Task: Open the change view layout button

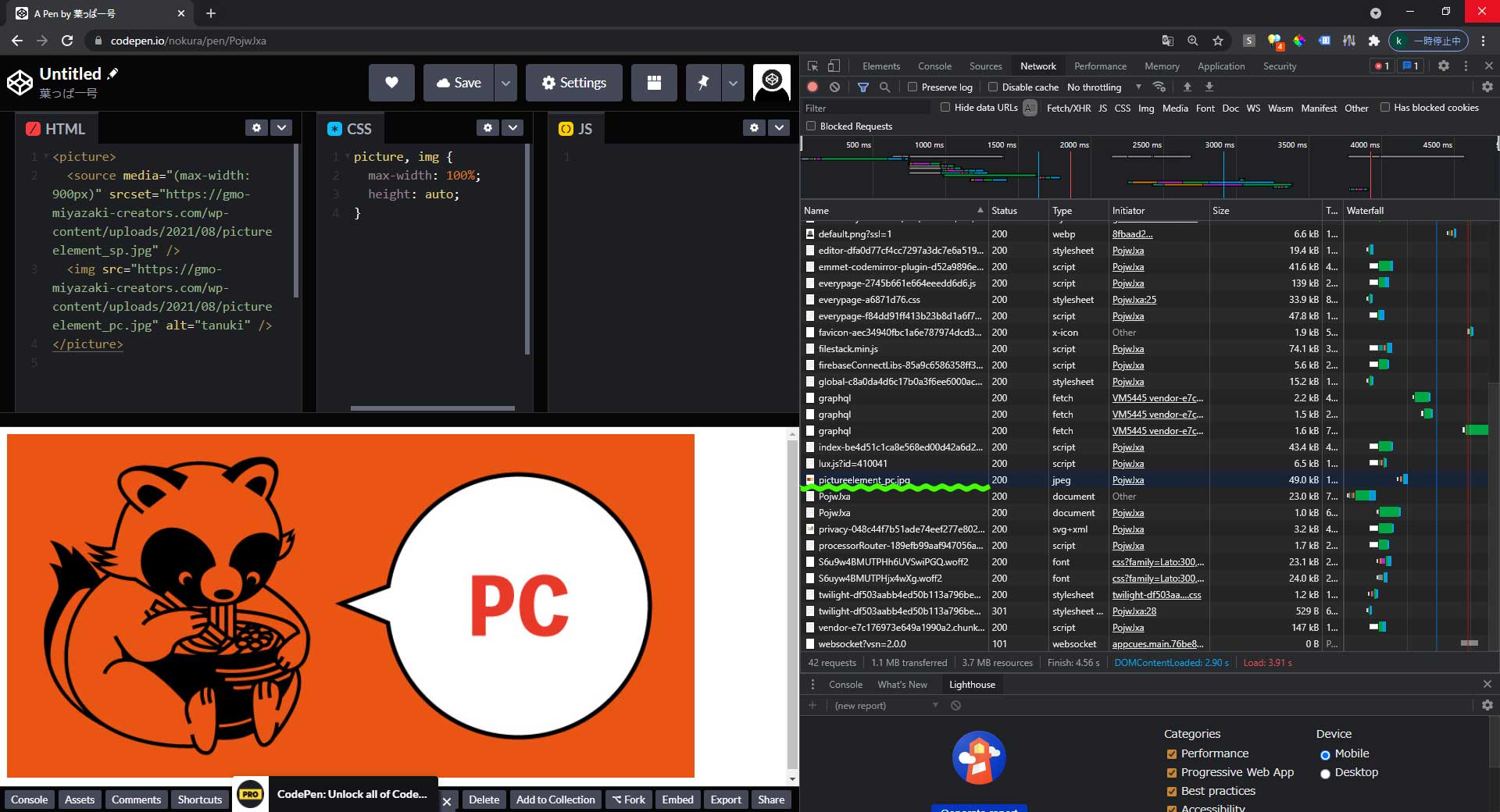Action: click(654, 83)
